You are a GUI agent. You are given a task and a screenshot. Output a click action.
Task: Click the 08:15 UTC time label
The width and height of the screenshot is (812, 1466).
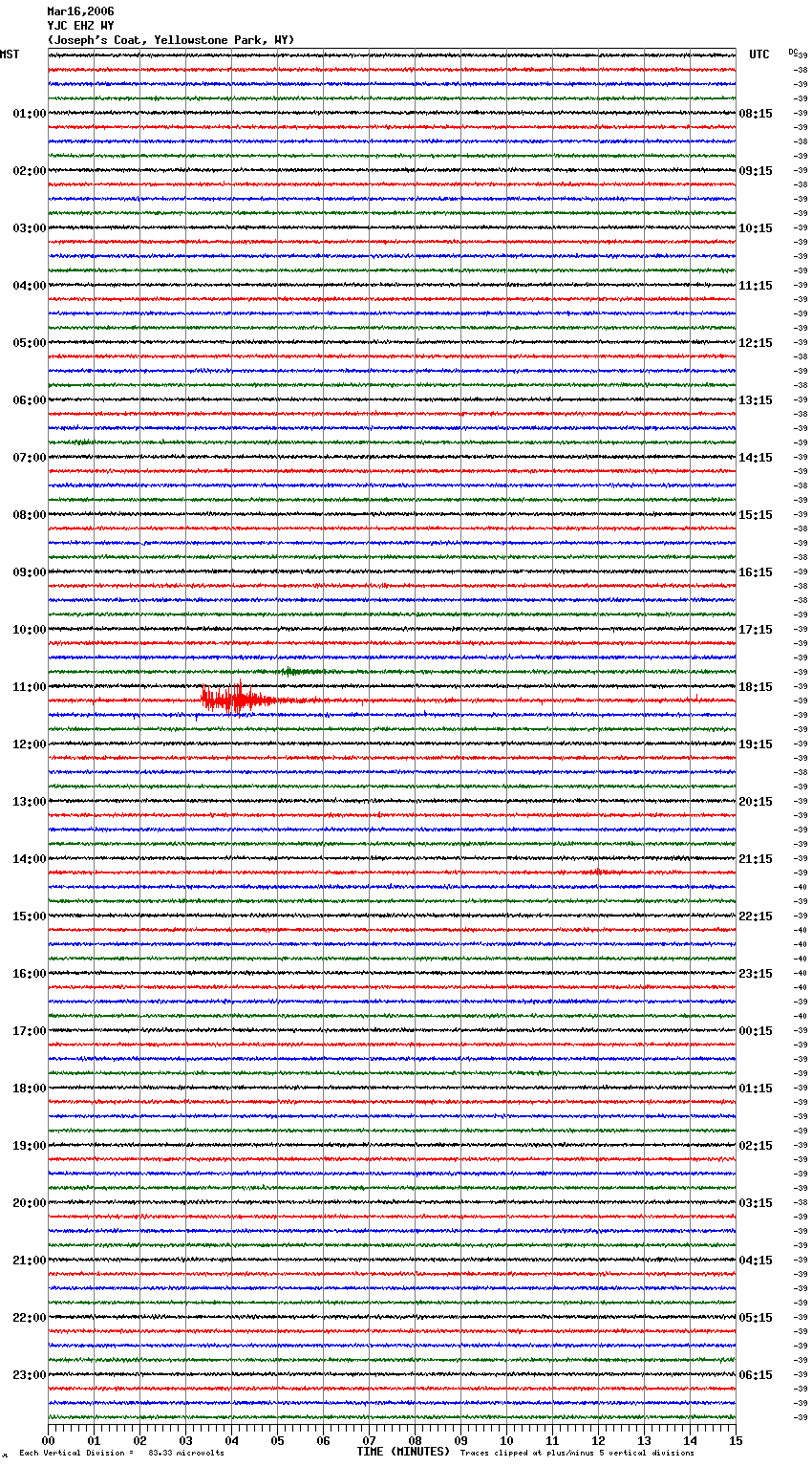(756, 114)
